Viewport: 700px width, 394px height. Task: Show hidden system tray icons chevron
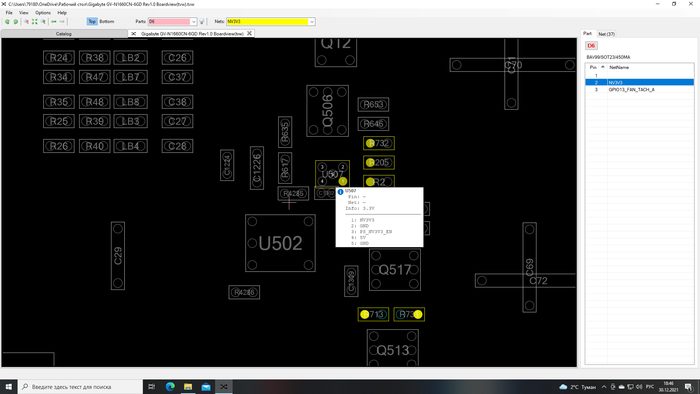604,387
